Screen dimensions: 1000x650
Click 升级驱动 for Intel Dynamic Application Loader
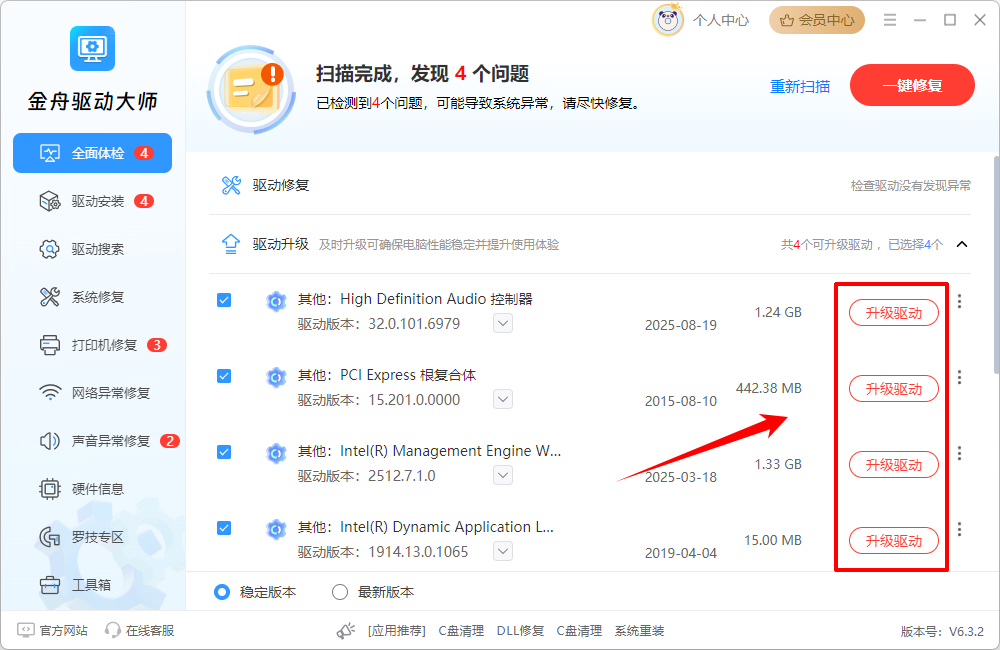[893, 541]
